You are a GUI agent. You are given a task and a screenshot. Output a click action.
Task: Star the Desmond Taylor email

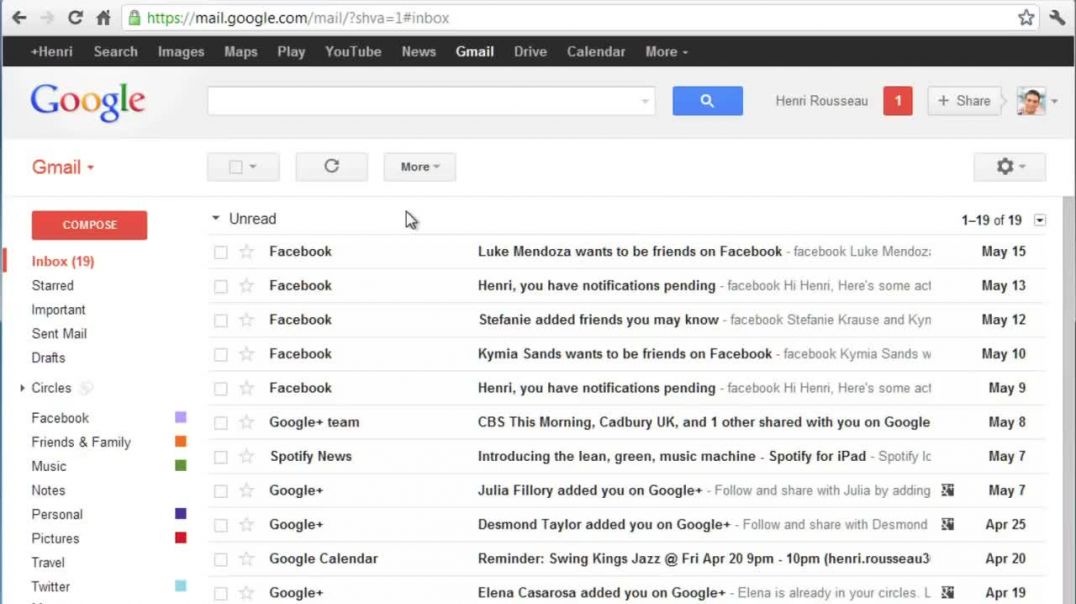pos(246,525)
